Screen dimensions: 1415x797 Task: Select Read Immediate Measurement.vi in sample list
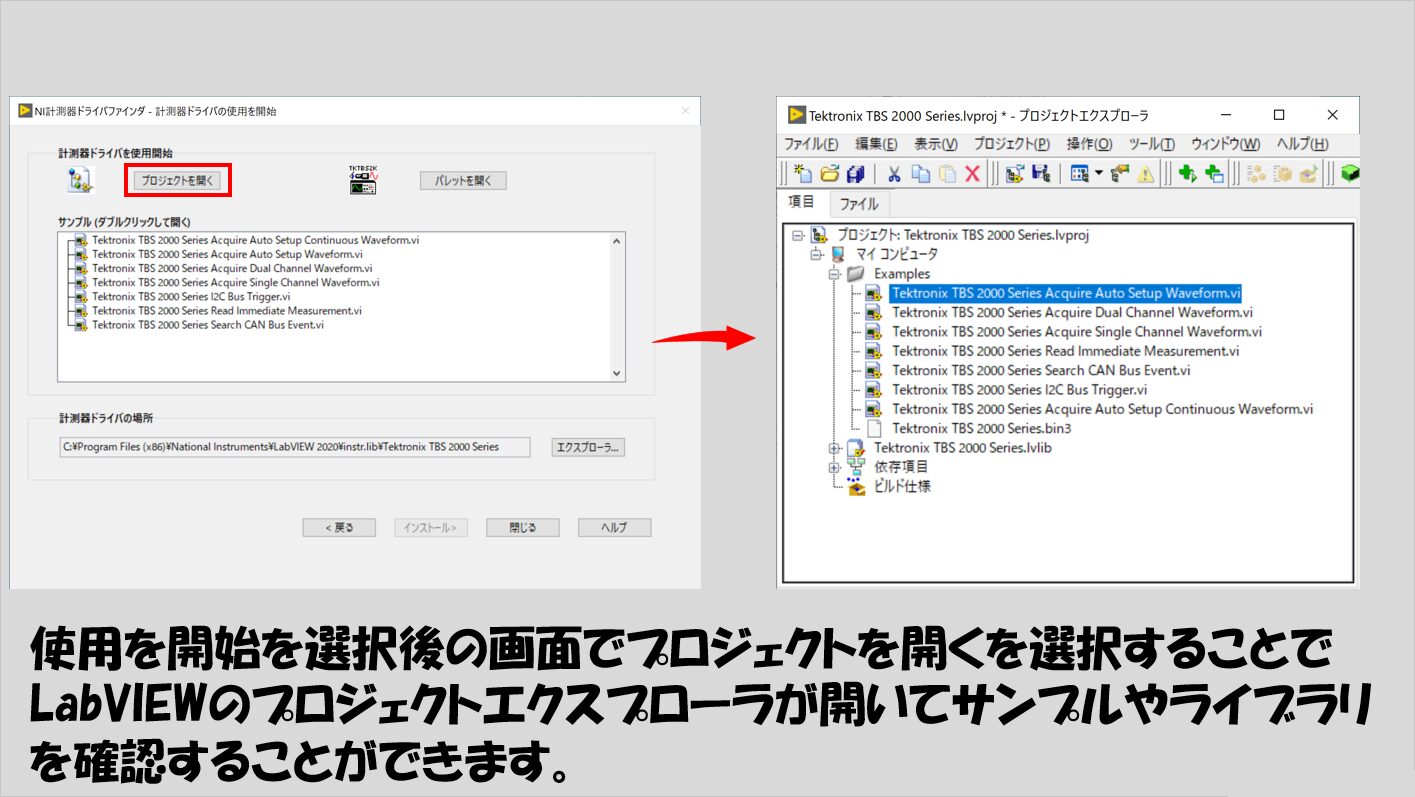click(227, 311)
